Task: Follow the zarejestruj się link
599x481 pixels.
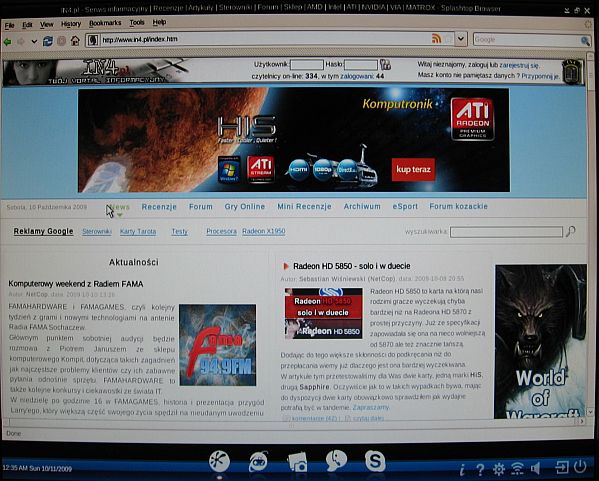Action: point(519,65)
